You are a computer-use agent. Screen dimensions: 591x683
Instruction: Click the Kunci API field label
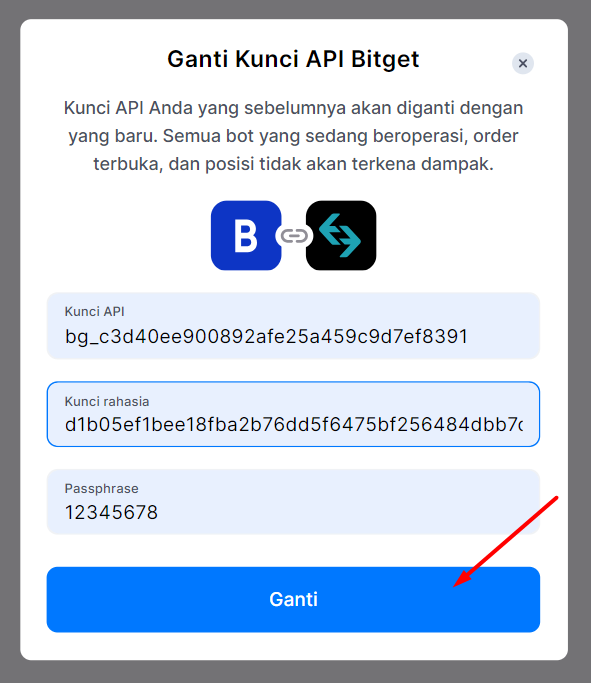coord(95,311)
